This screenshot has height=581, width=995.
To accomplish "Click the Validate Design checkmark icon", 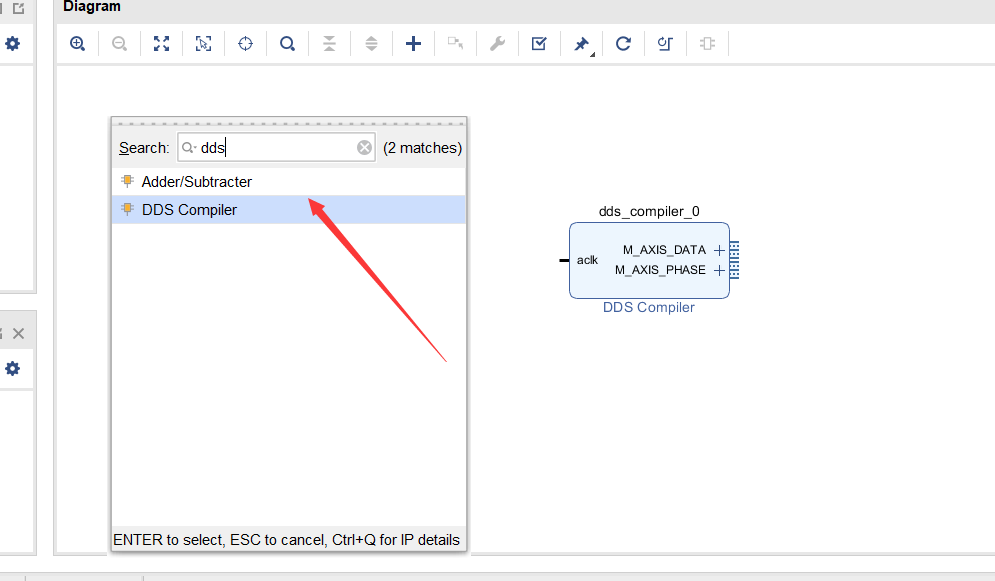I will click(x=539, y=44).
